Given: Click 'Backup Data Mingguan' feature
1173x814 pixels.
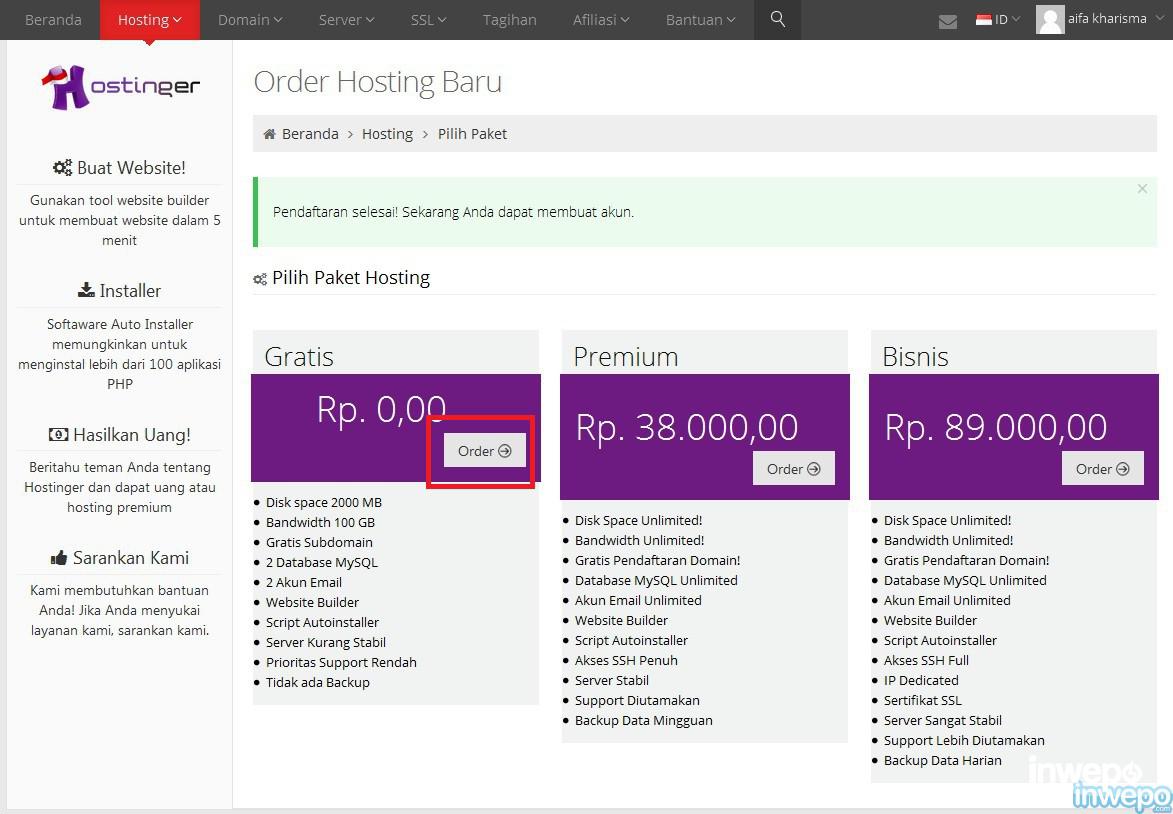Looking at the screenshot, I should pos(643,721).
